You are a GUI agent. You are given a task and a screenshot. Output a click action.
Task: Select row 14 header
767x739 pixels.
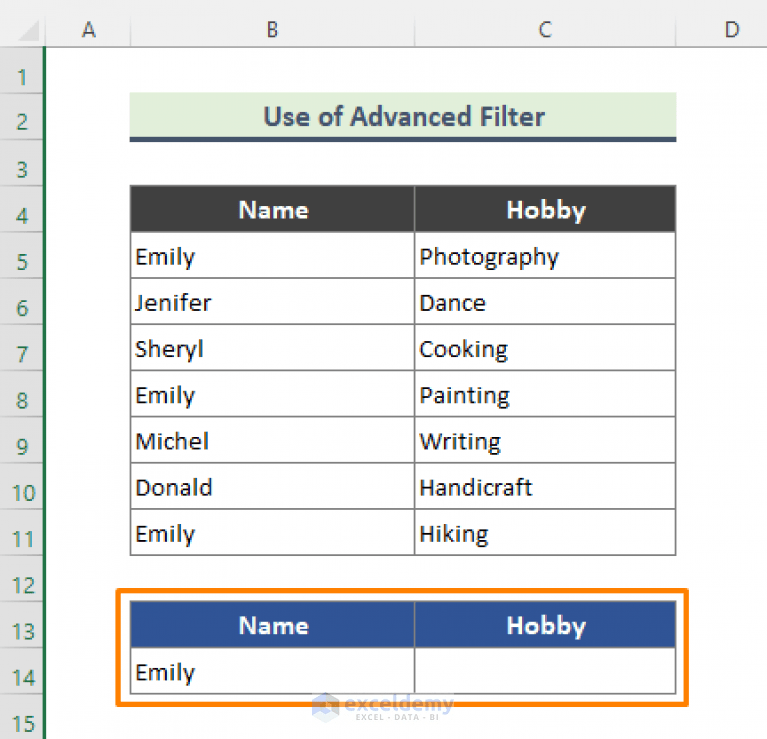tap(22, 671)
